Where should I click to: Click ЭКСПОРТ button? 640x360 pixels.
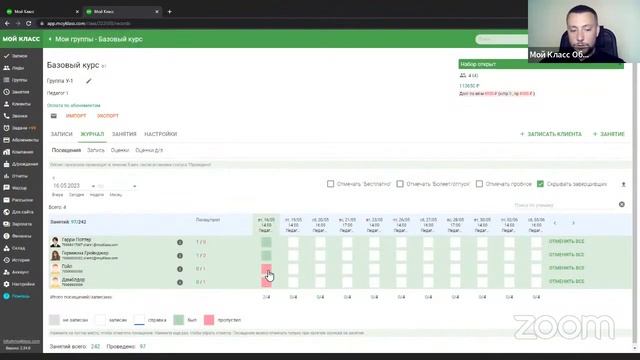point(108,116)
